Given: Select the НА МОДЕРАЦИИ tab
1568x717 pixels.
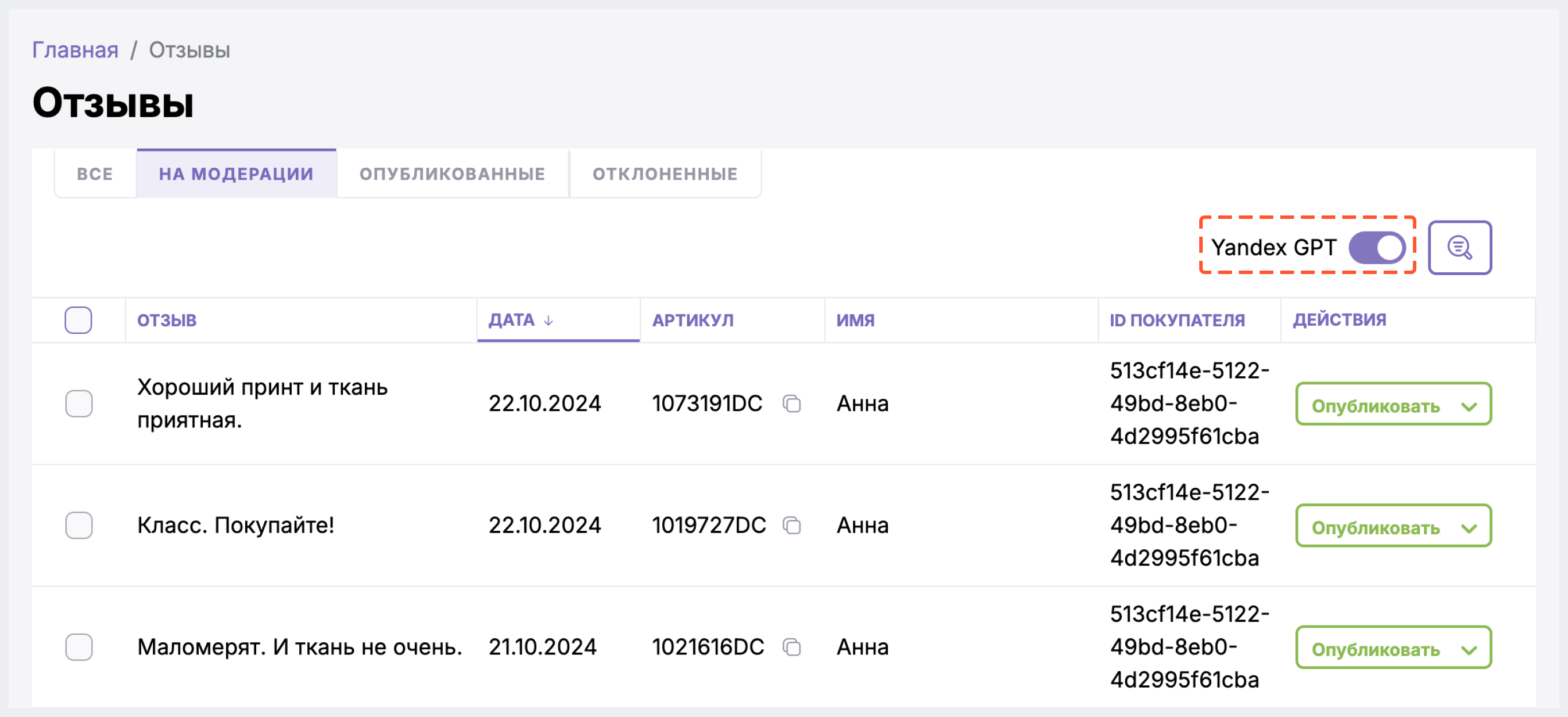Looking at the screenshot, I should tap(236, 174).
